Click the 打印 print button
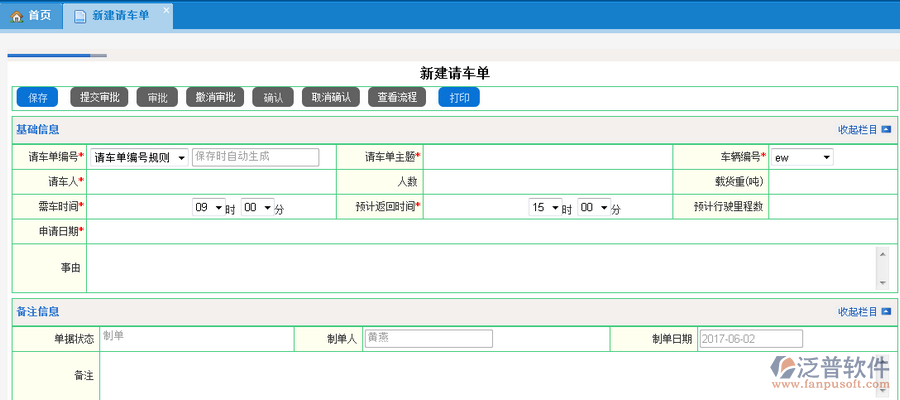This screenshot has height=400, width=900. [x=459, y=97]
